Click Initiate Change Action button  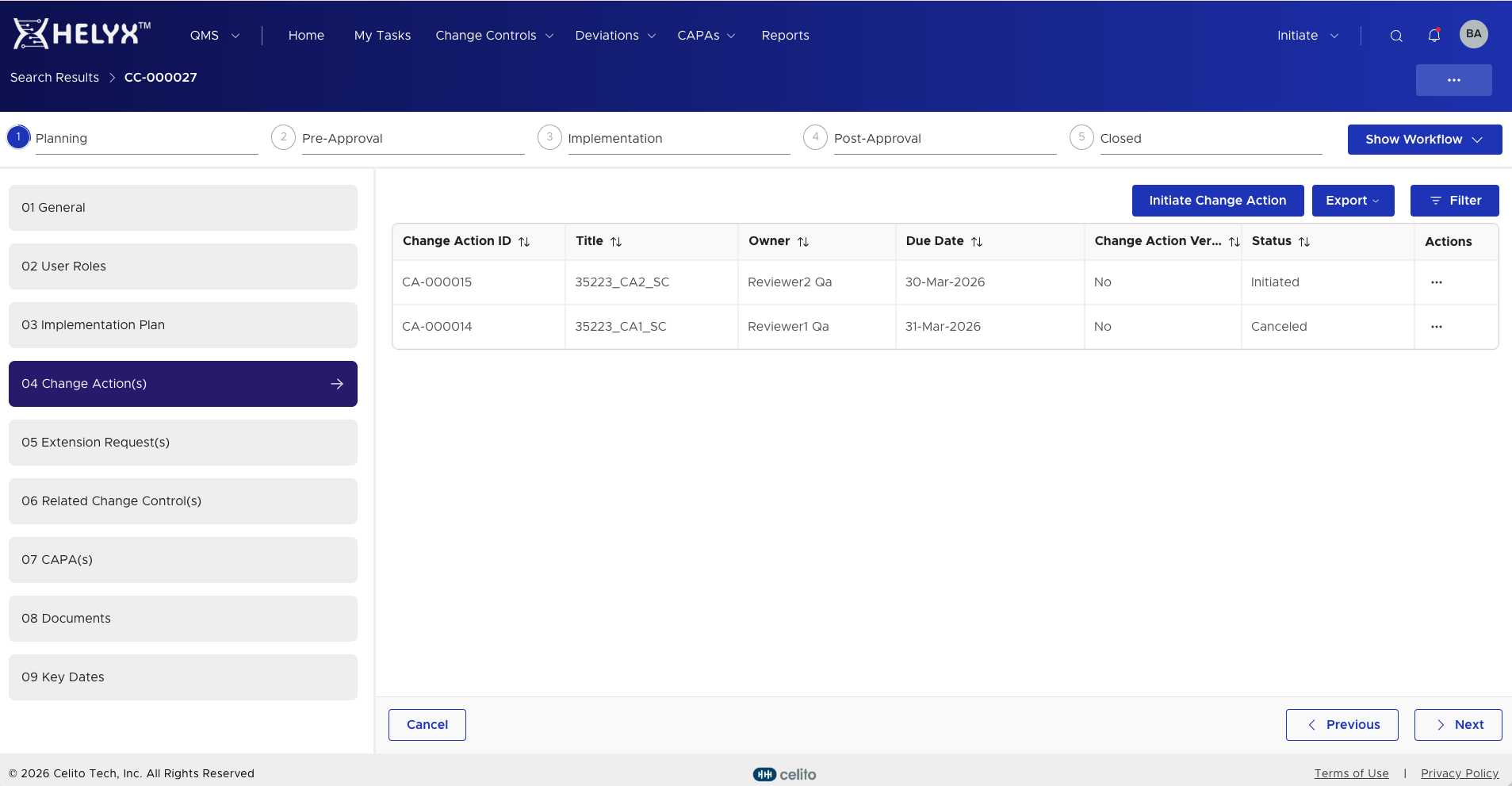tap(1218, 201)
